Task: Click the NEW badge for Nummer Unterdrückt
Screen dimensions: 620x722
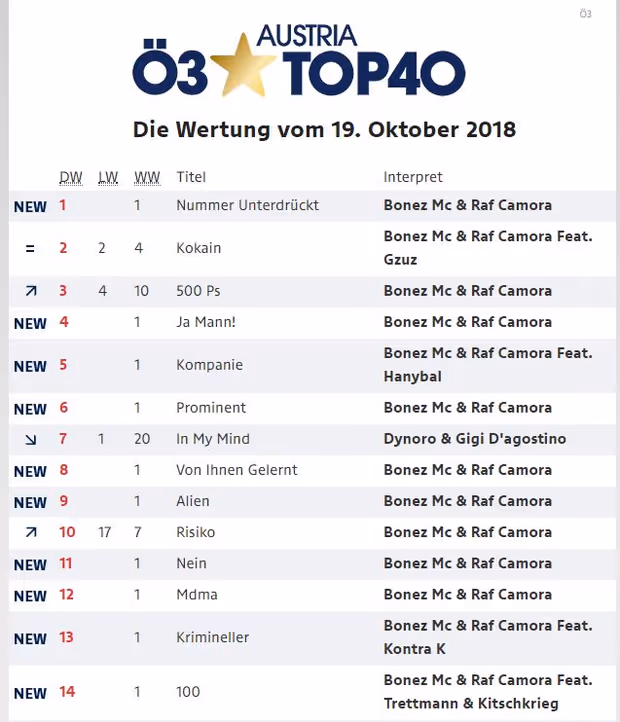Action: click(x=30, y=206)
